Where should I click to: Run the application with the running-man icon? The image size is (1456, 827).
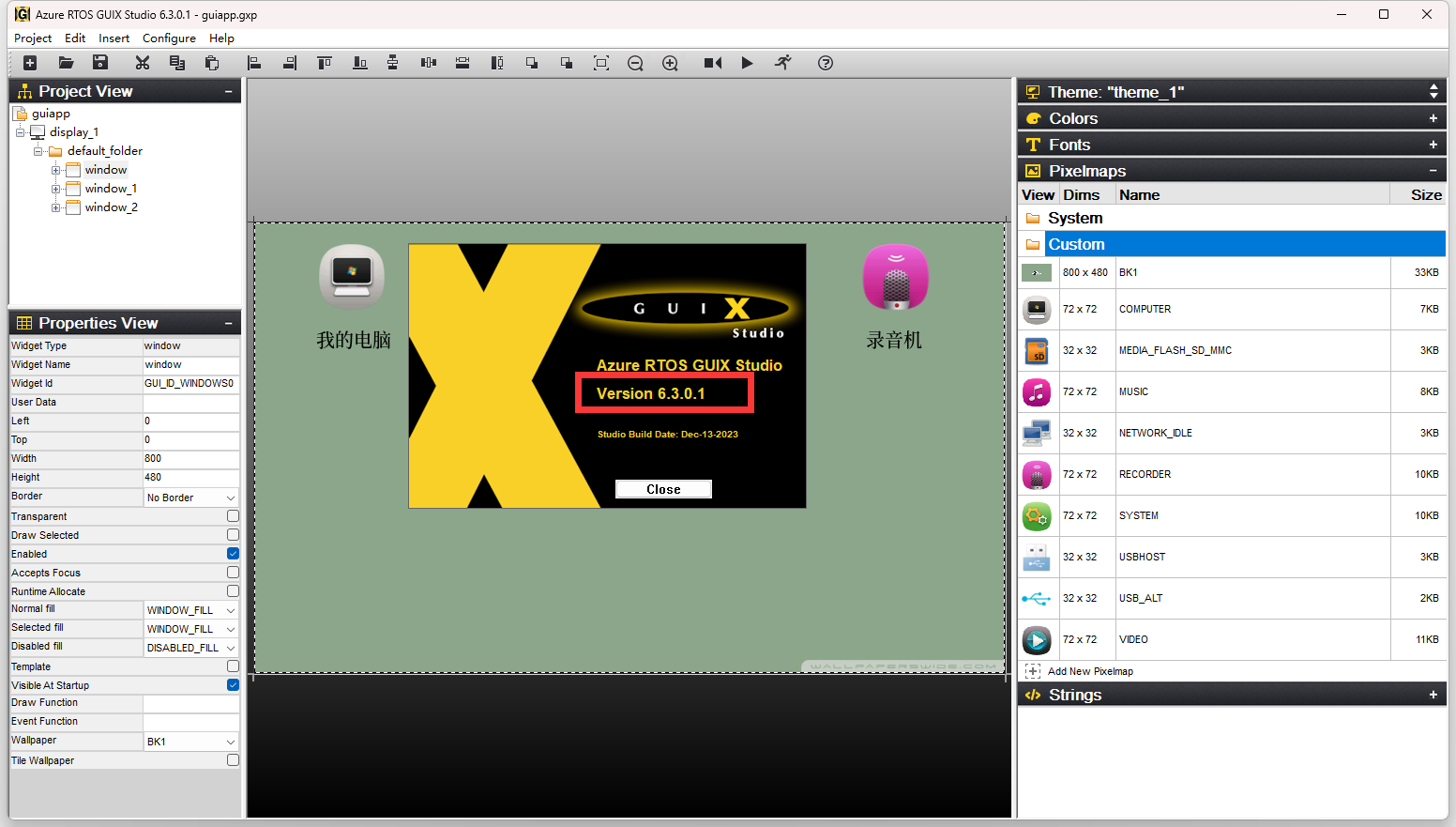tap(782, 63)
